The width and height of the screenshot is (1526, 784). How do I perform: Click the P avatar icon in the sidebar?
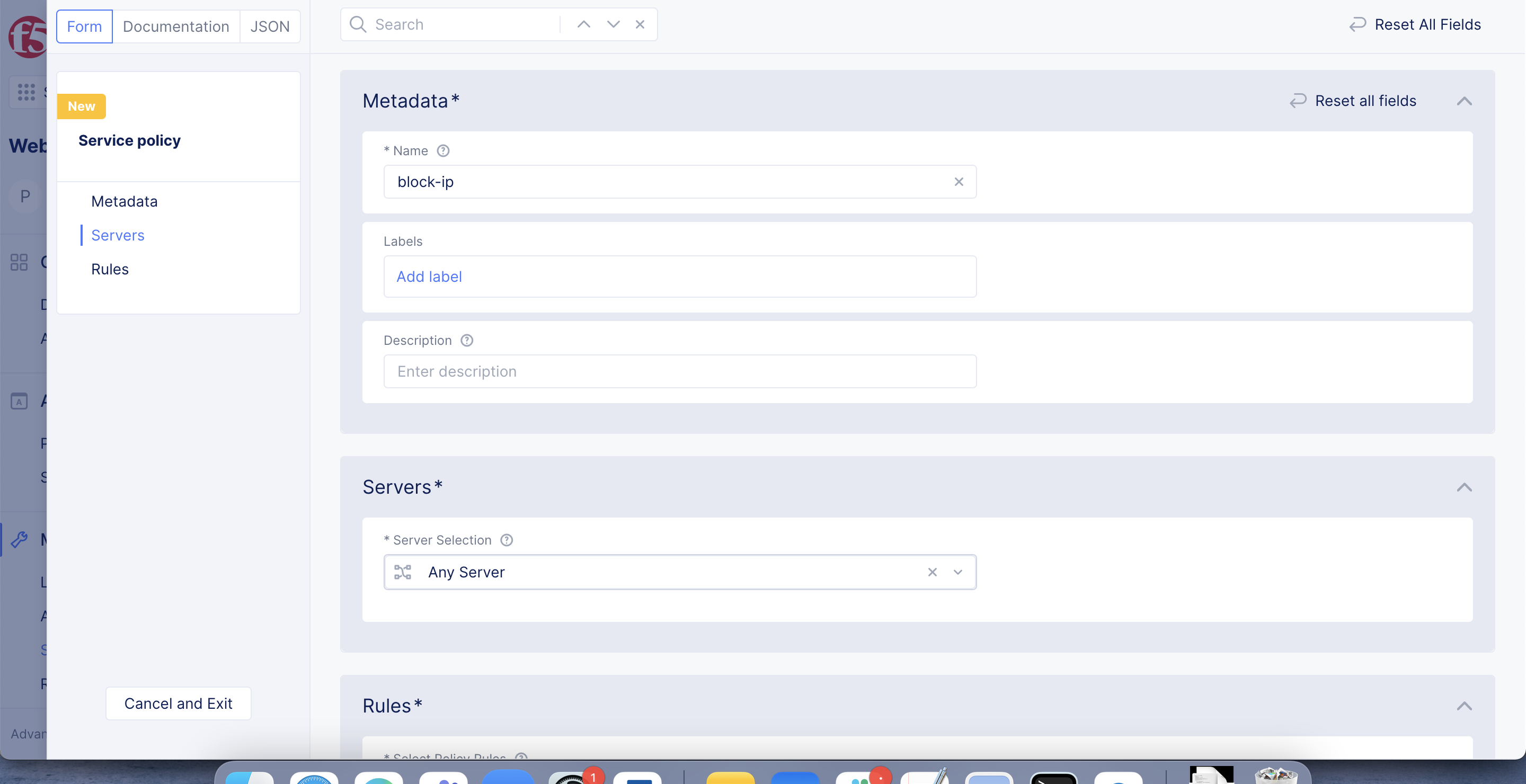click(x=24, y=196)
